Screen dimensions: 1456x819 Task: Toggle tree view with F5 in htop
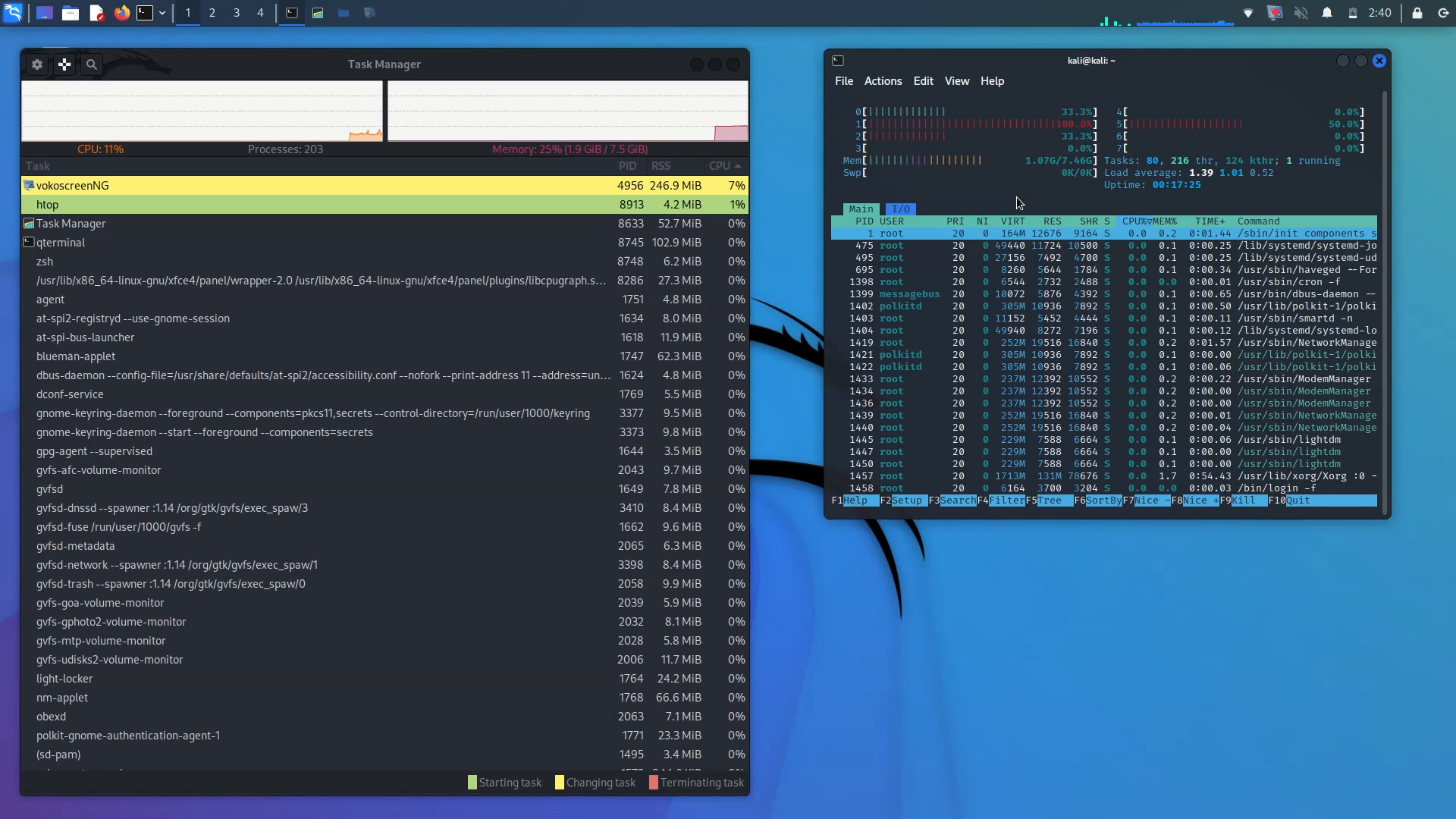coord(1048,500)
